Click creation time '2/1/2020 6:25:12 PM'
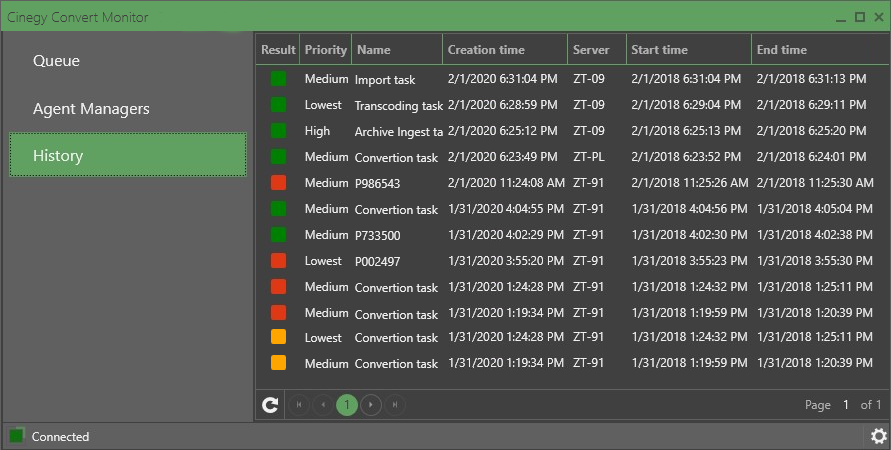 [502, 131]
